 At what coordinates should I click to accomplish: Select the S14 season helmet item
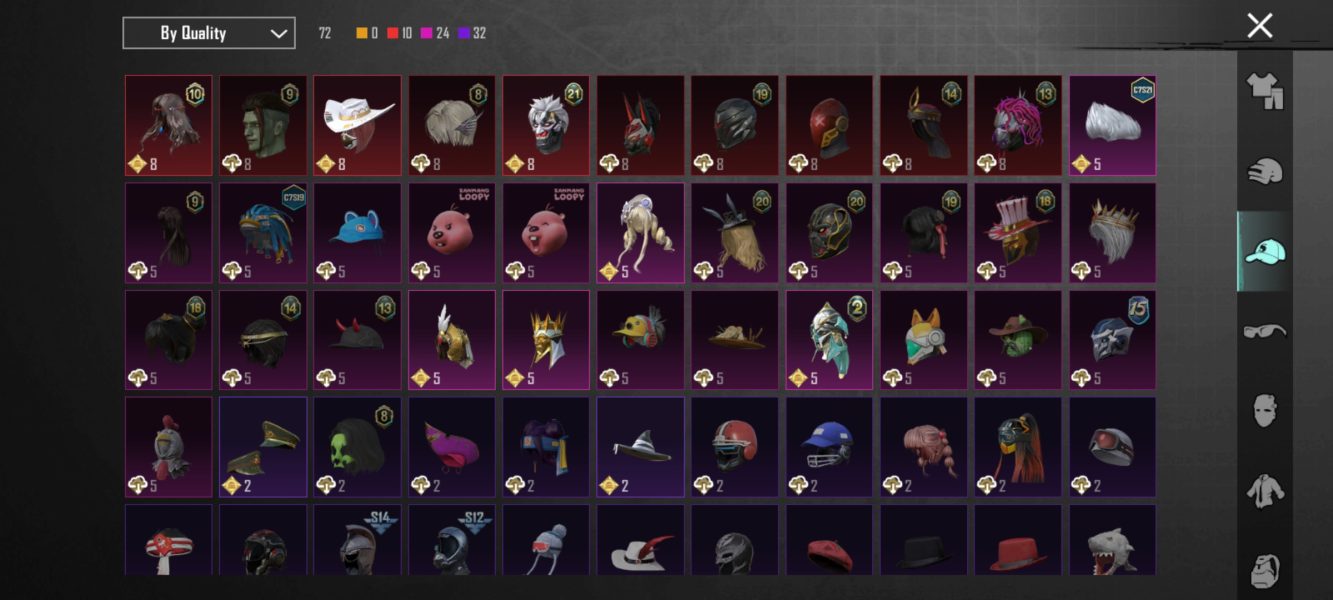click(x=357, y=540)
